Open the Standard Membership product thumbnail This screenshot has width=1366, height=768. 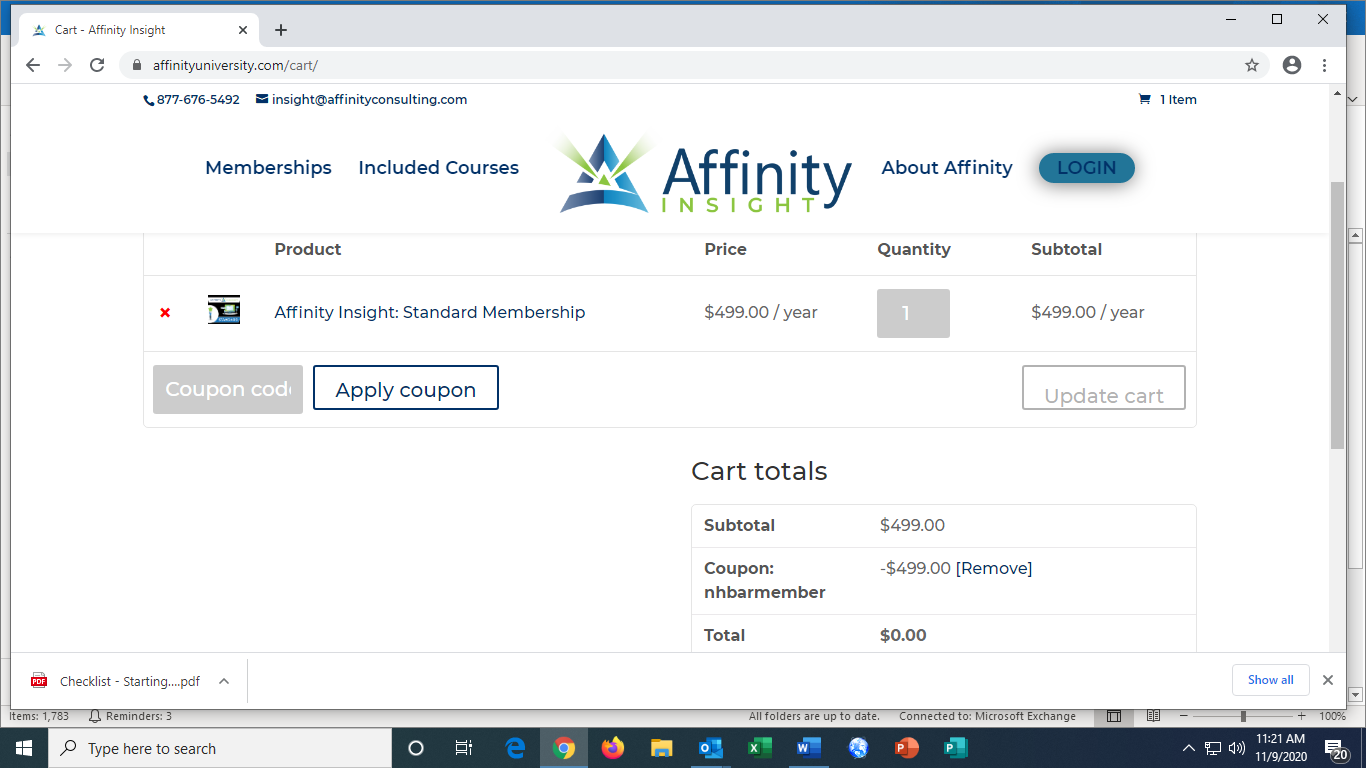(224, 310)
